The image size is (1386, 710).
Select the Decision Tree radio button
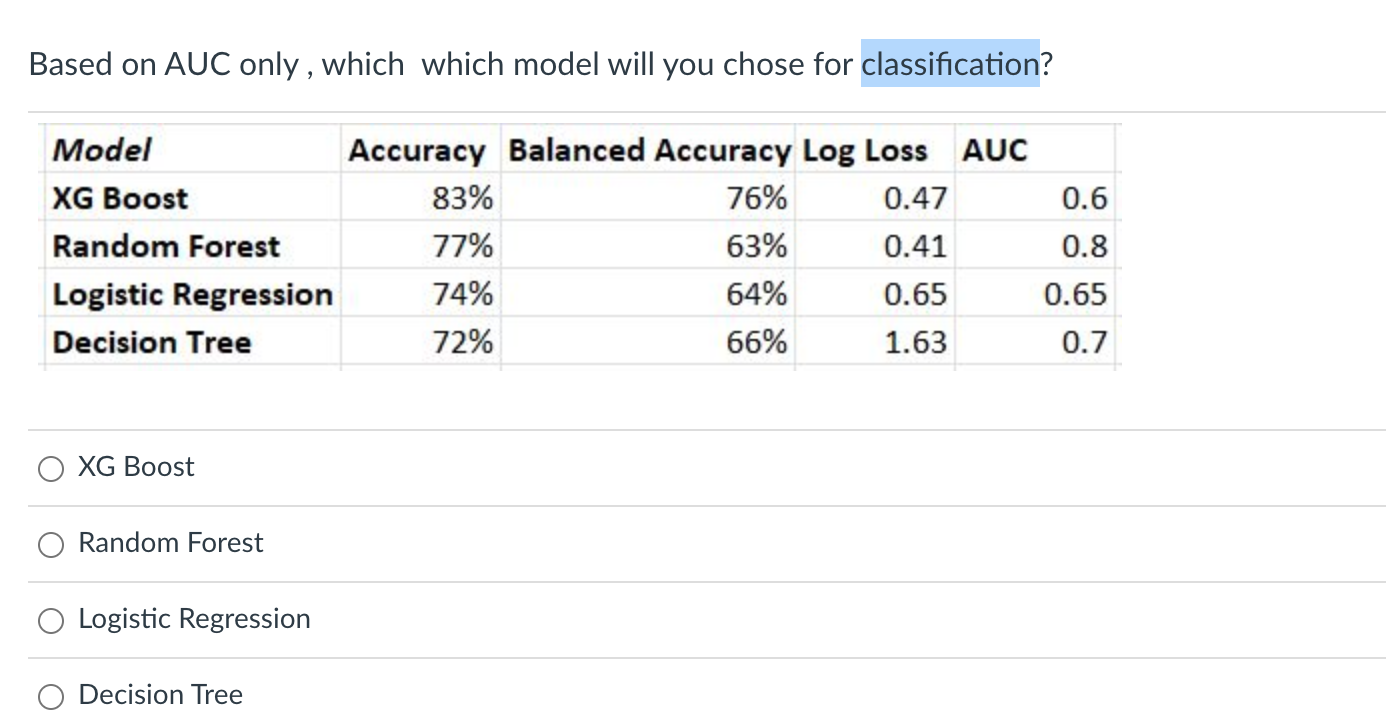click(x=50, y=696)
